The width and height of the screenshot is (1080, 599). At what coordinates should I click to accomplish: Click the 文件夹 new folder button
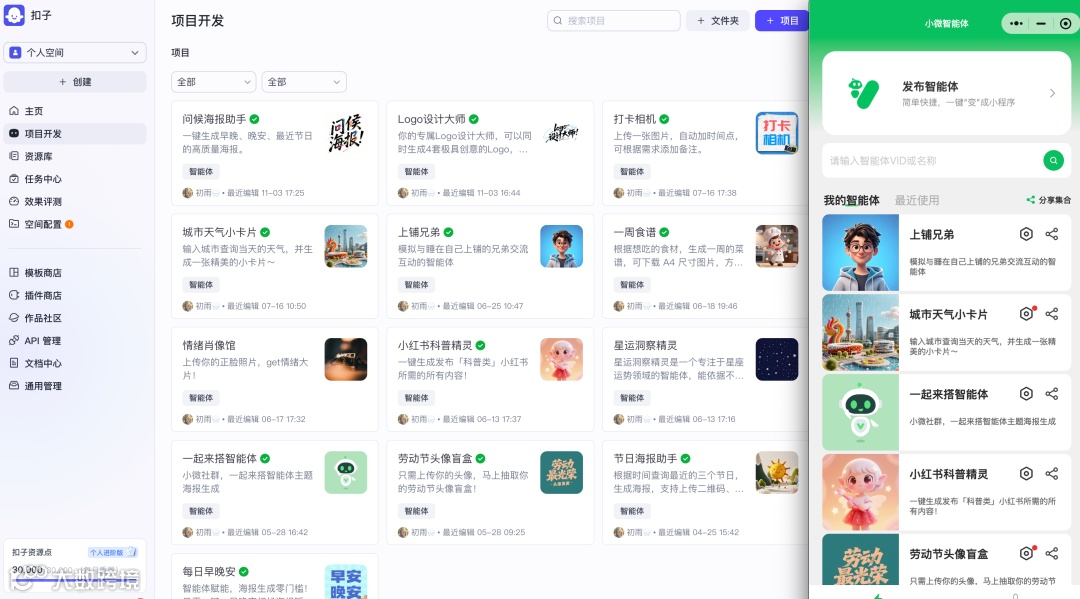click(718, 21)
